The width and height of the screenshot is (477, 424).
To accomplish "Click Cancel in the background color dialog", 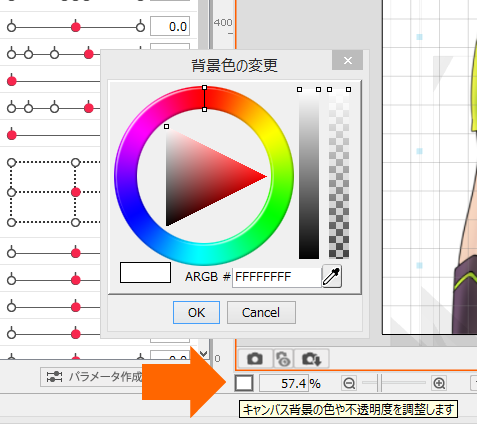I will 261,313.
